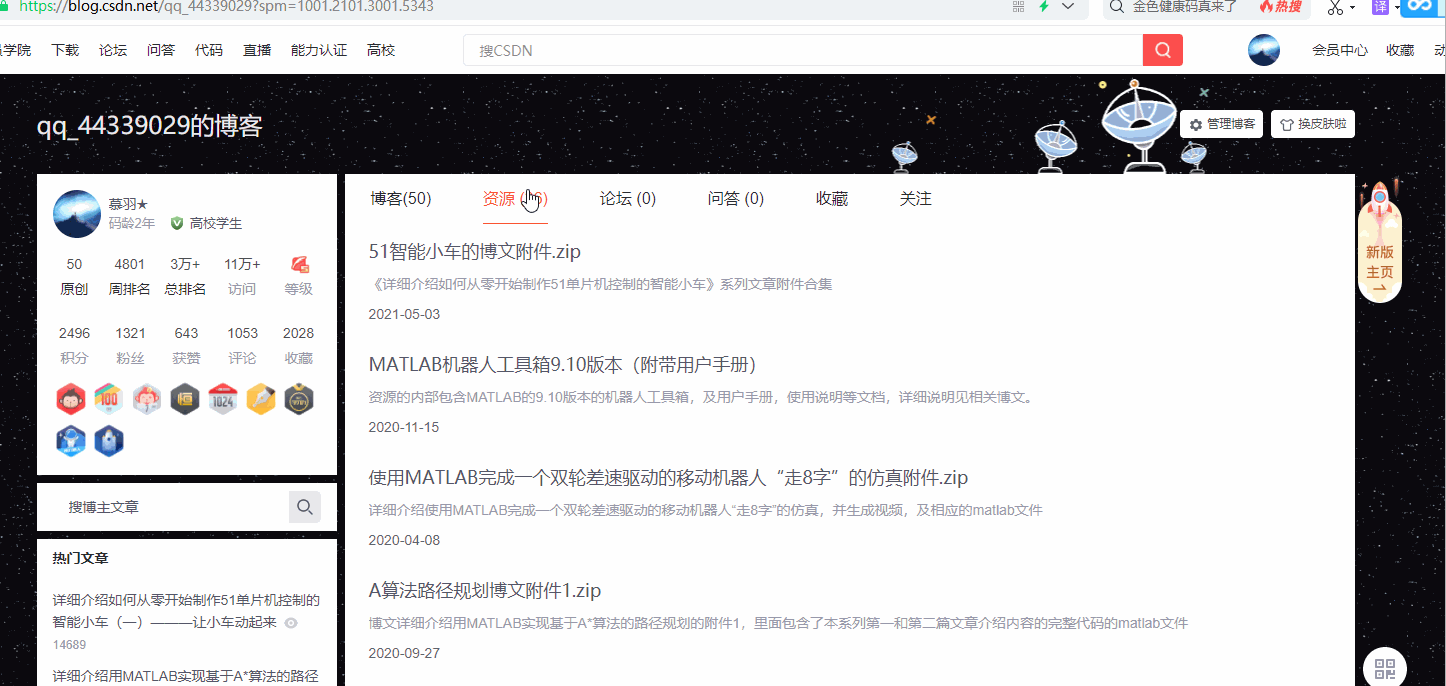The width and height of the screenshot is (1446, 686).
Task: Switch to the 关注 tab
Action: point(916,198)
